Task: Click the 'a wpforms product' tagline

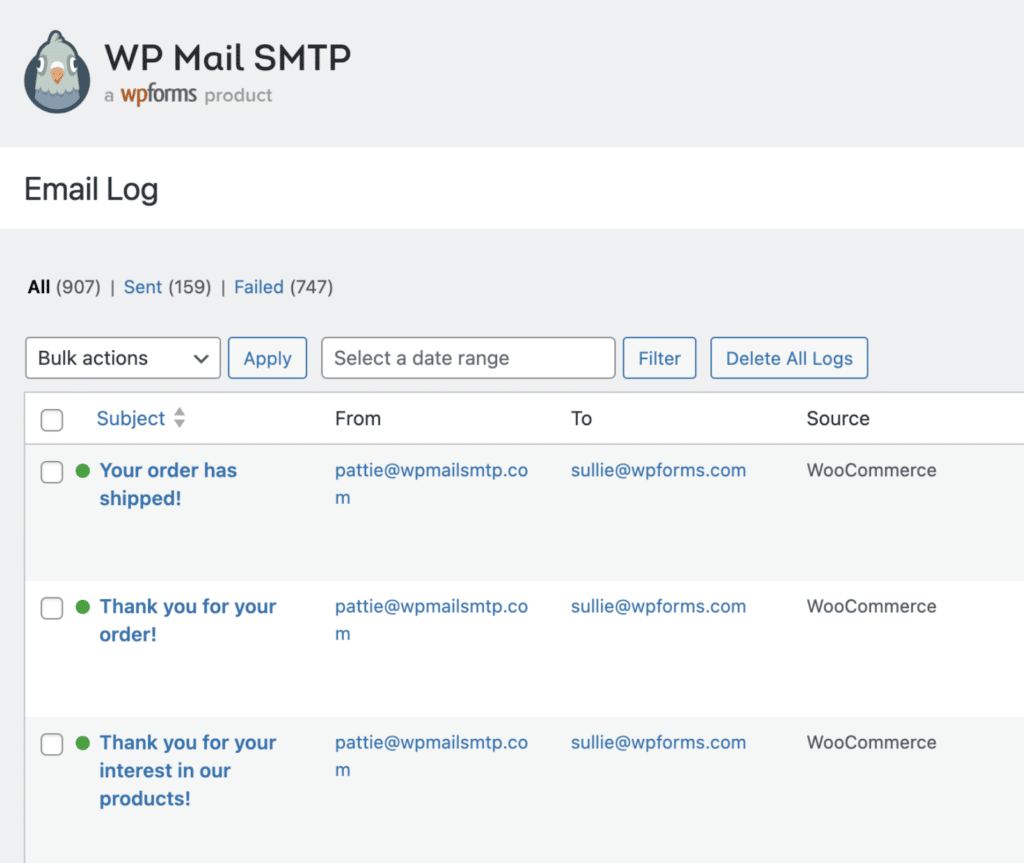Action: pos(188,95)
